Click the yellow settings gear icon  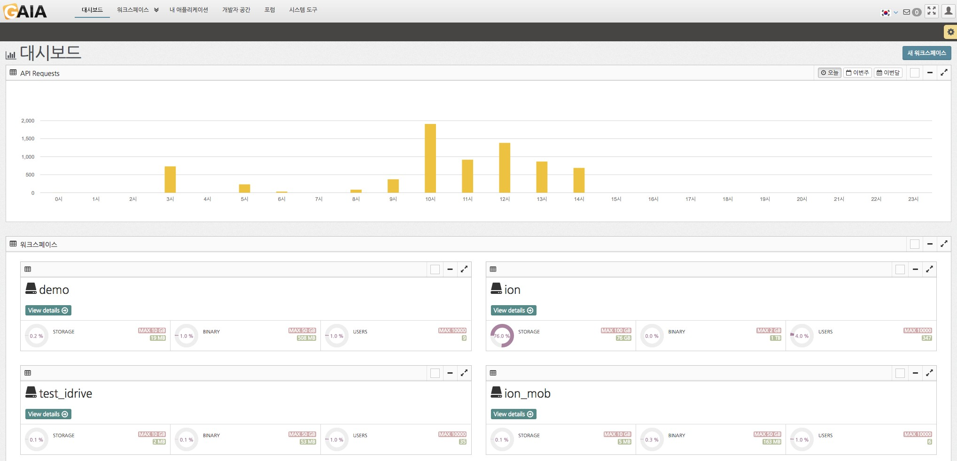[x=950, y=32]
